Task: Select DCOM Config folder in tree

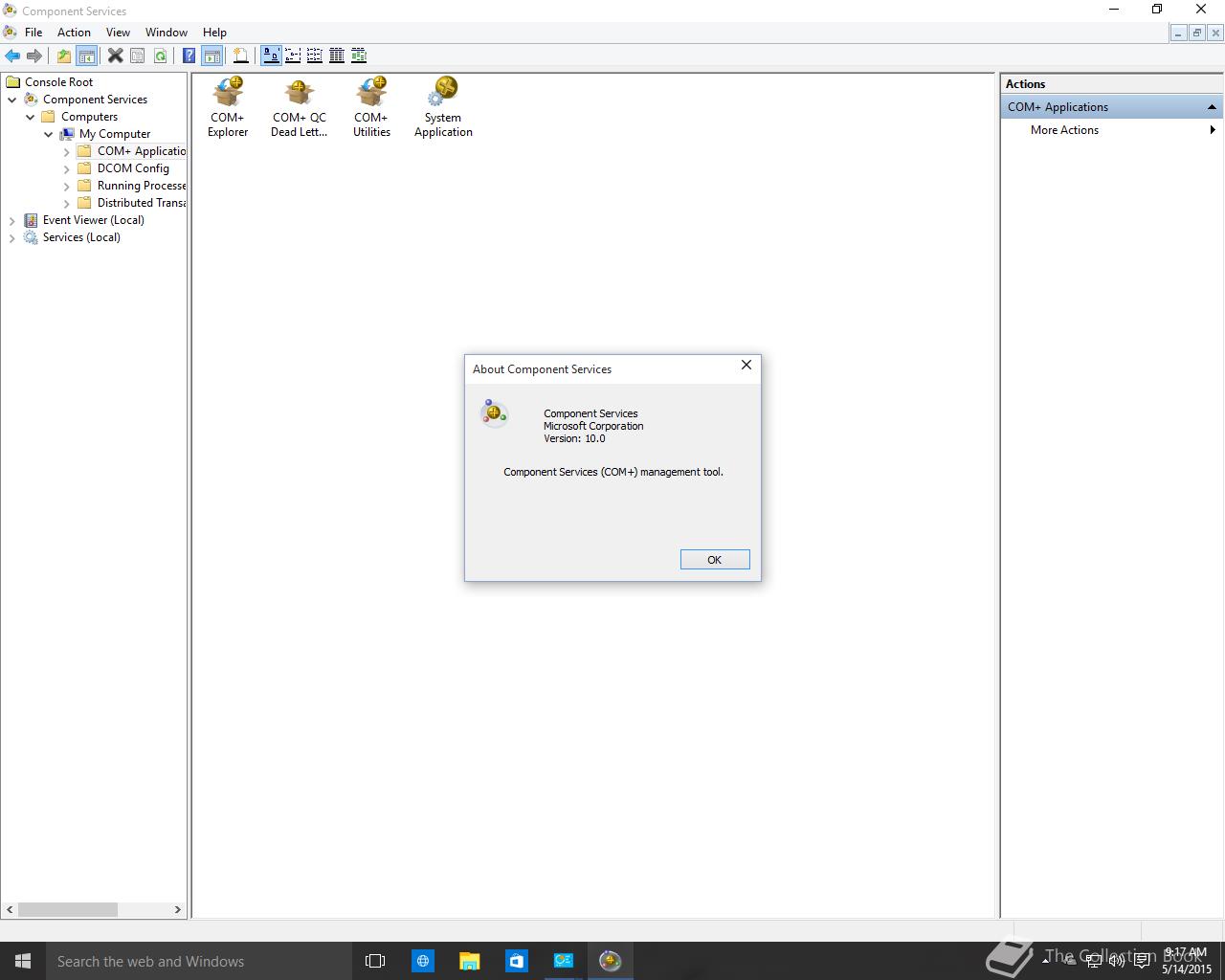Action: click(x=133, y=168)
